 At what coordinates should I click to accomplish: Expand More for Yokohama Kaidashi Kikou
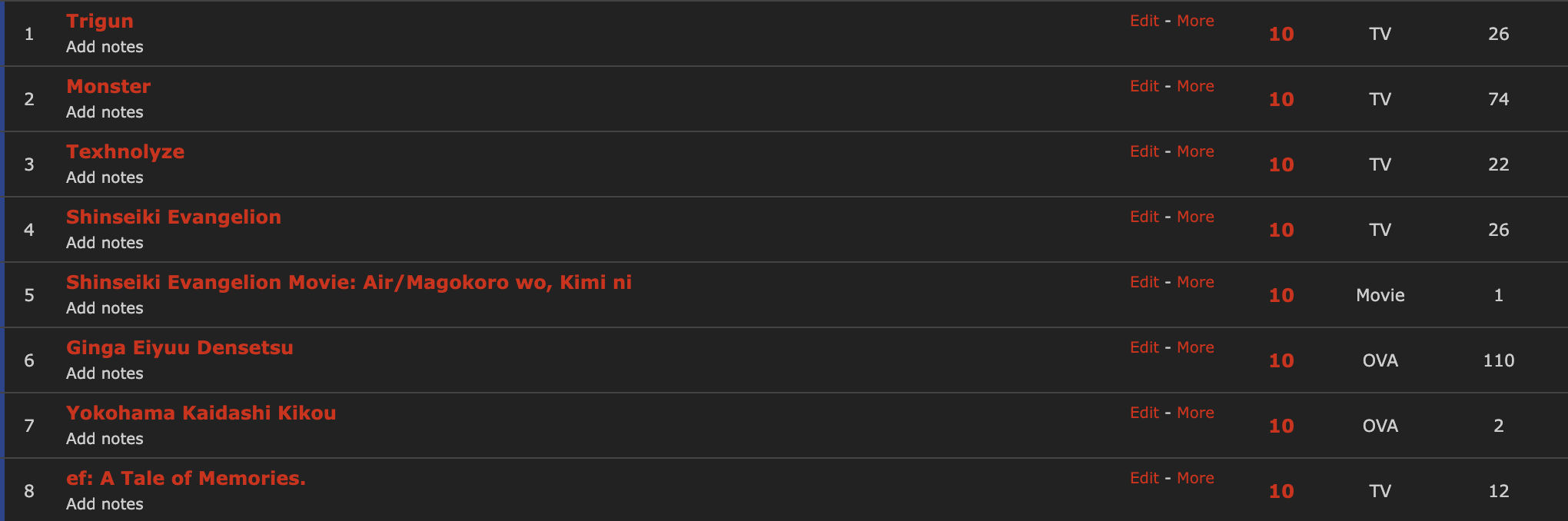[1195, 413]
